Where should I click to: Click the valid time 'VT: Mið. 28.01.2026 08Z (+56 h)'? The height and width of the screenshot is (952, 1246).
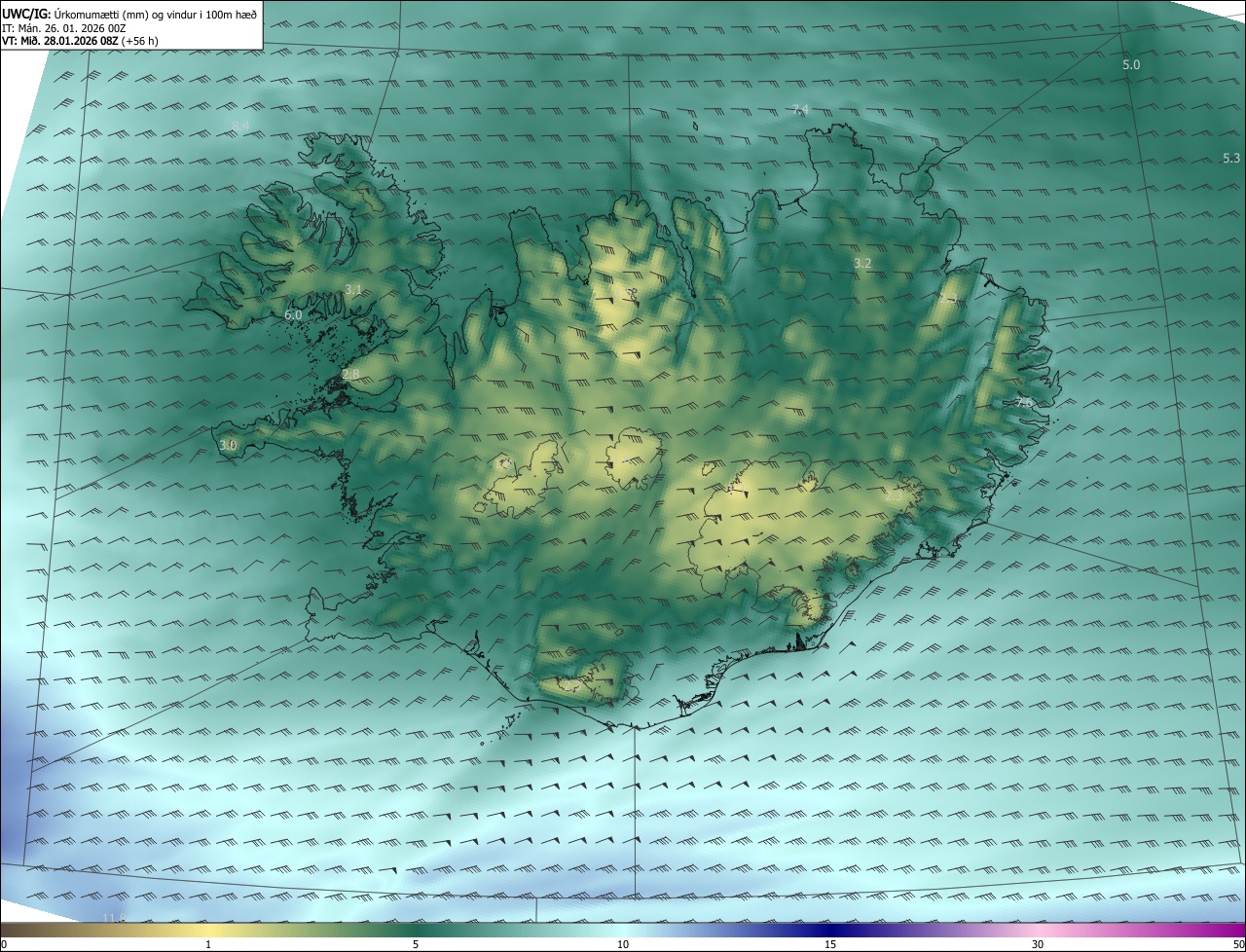pos(80,41)
